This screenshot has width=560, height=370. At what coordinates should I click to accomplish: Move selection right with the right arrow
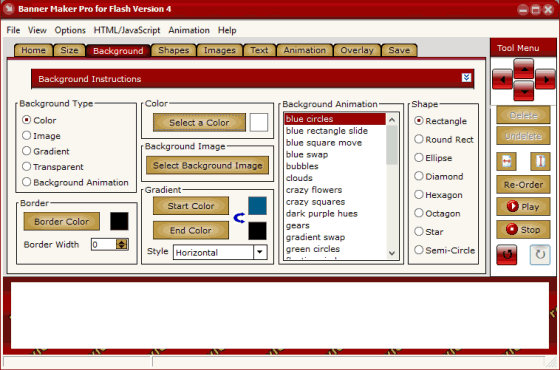tap(545, 79)
